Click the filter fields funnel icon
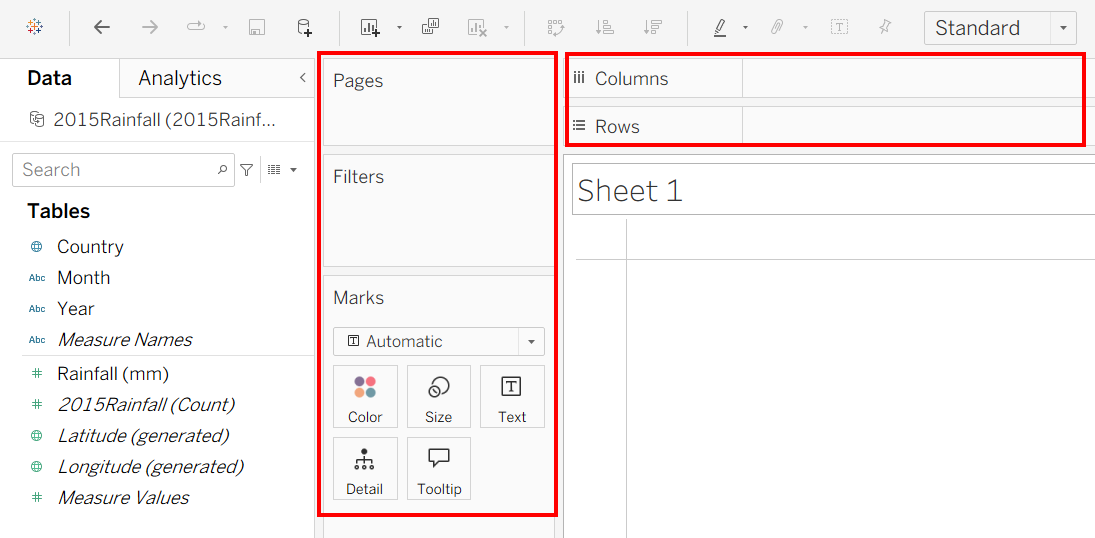Image resolution: width=1095 pixels, height=538 pixels. pyautogui.click(x=247, y=170)
